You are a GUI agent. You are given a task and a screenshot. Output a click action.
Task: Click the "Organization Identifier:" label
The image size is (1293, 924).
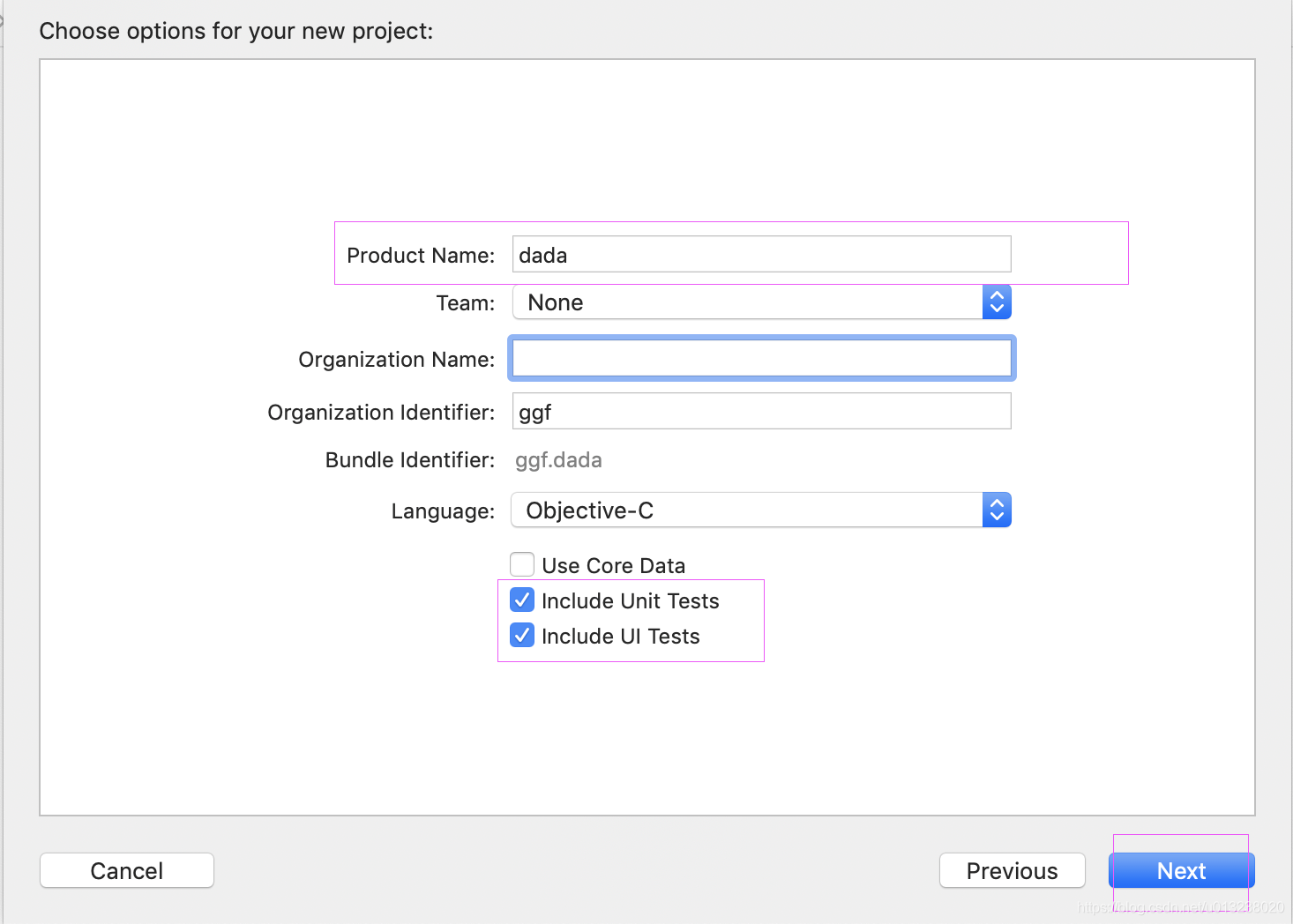click(381, 413)
